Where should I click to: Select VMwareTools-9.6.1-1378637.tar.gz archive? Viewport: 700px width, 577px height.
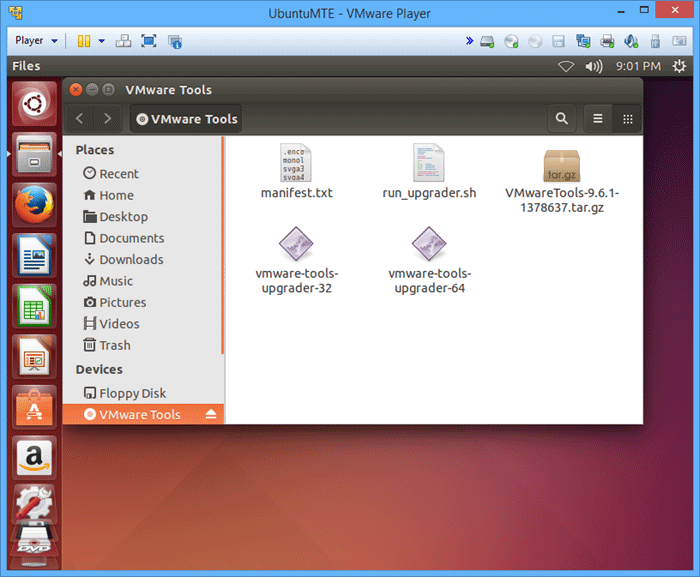tap(562, 181)
